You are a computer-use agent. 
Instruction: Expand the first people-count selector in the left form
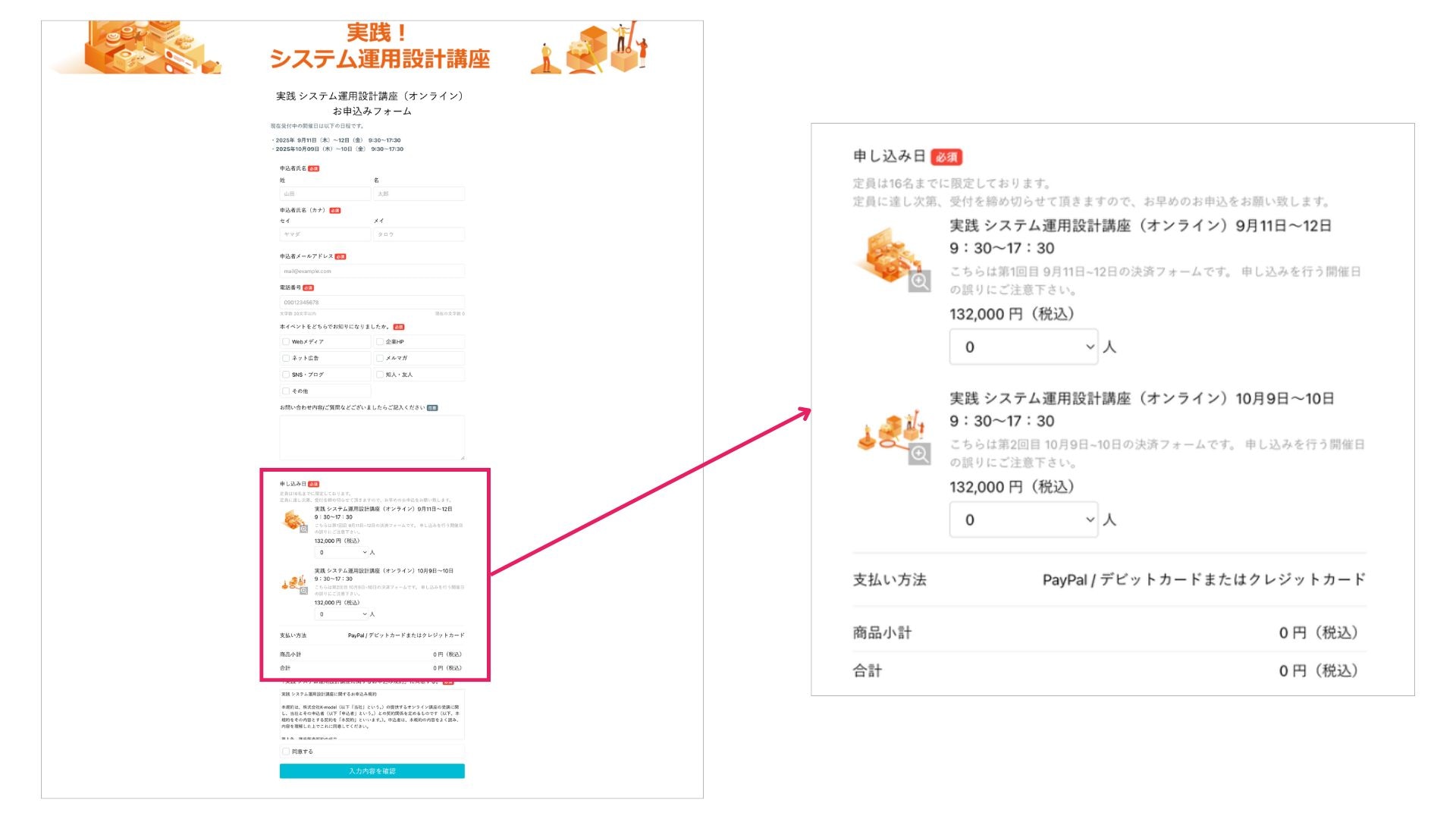[x=340, y=552]
